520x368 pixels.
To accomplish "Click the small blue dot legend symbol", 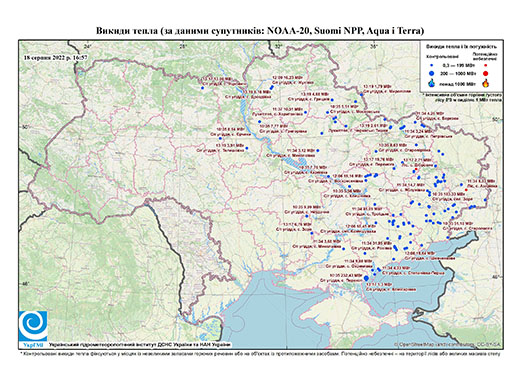I will (432, 65).
